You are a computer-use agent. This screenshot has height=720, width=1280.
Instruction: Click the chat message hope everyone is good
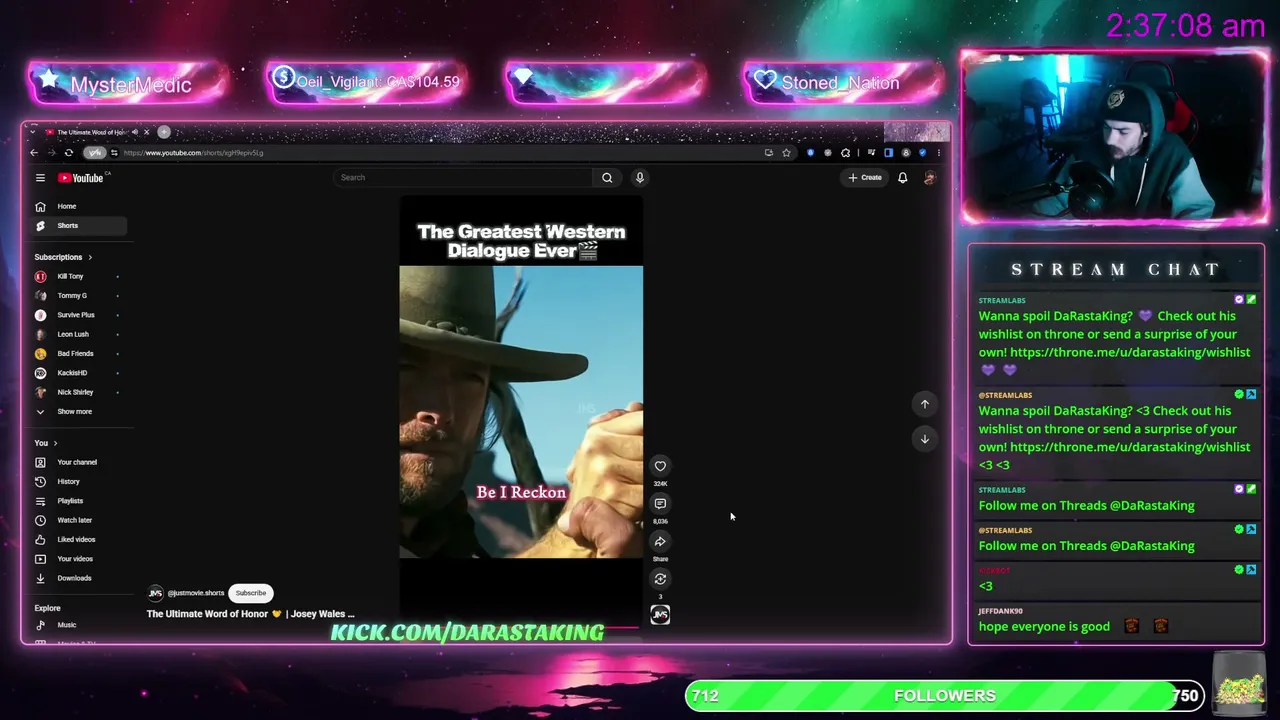(x=1044, y=627)
